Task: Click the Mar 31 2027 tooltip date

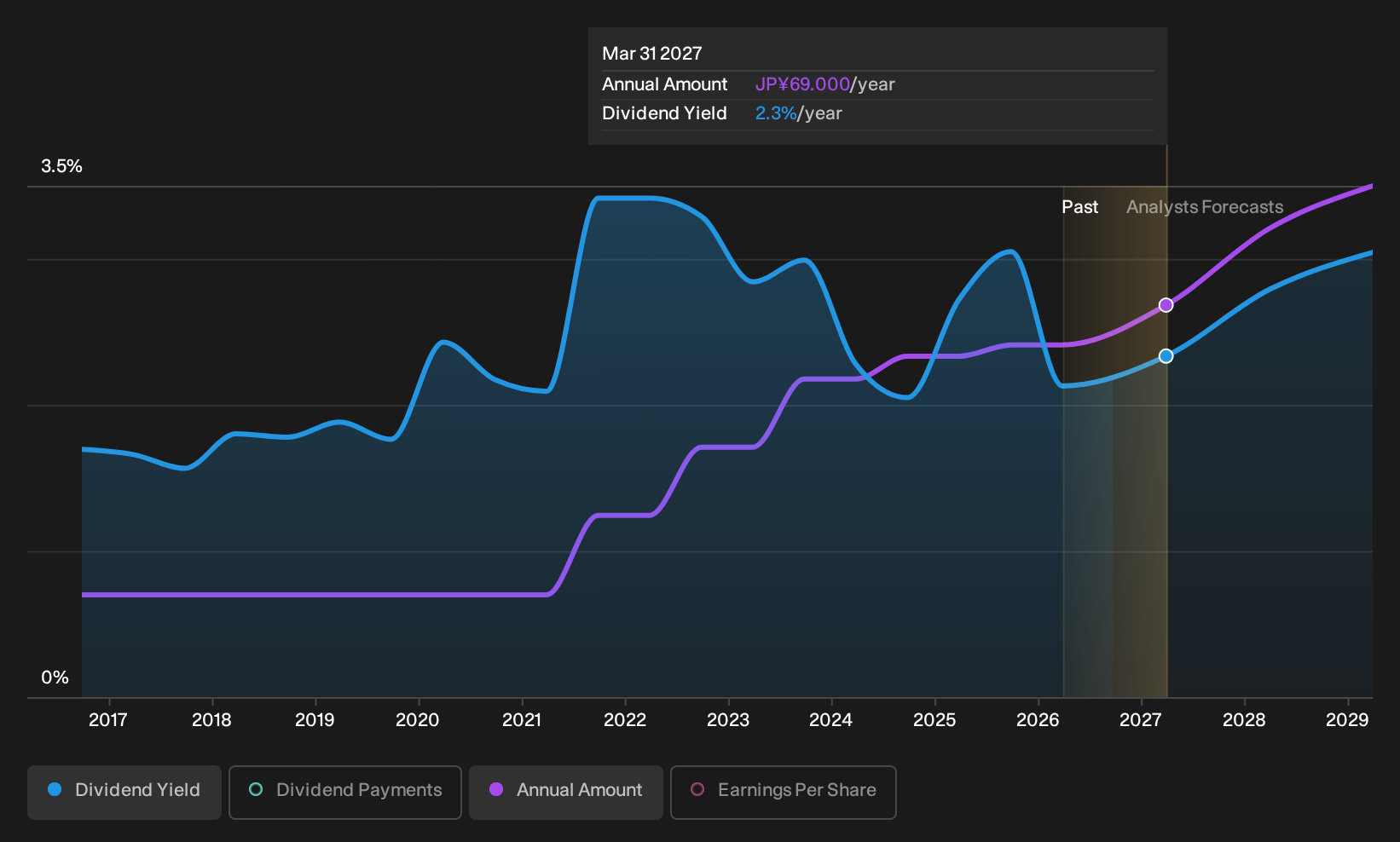Action: tap(652, 54)
